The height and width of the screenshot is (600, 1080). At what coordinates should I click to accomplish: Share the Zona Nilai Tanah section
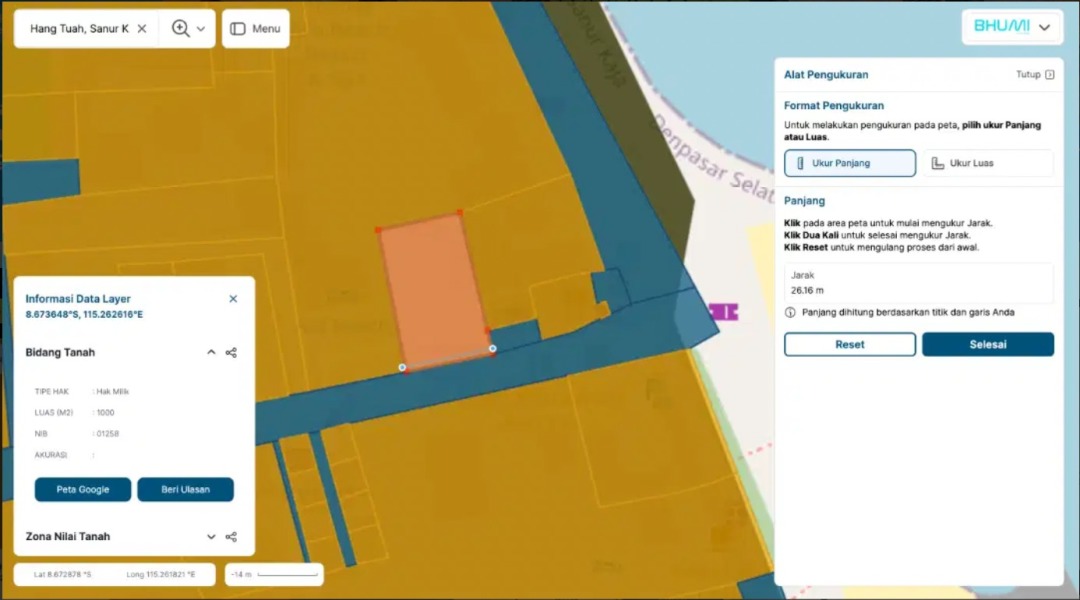(231, 537)
